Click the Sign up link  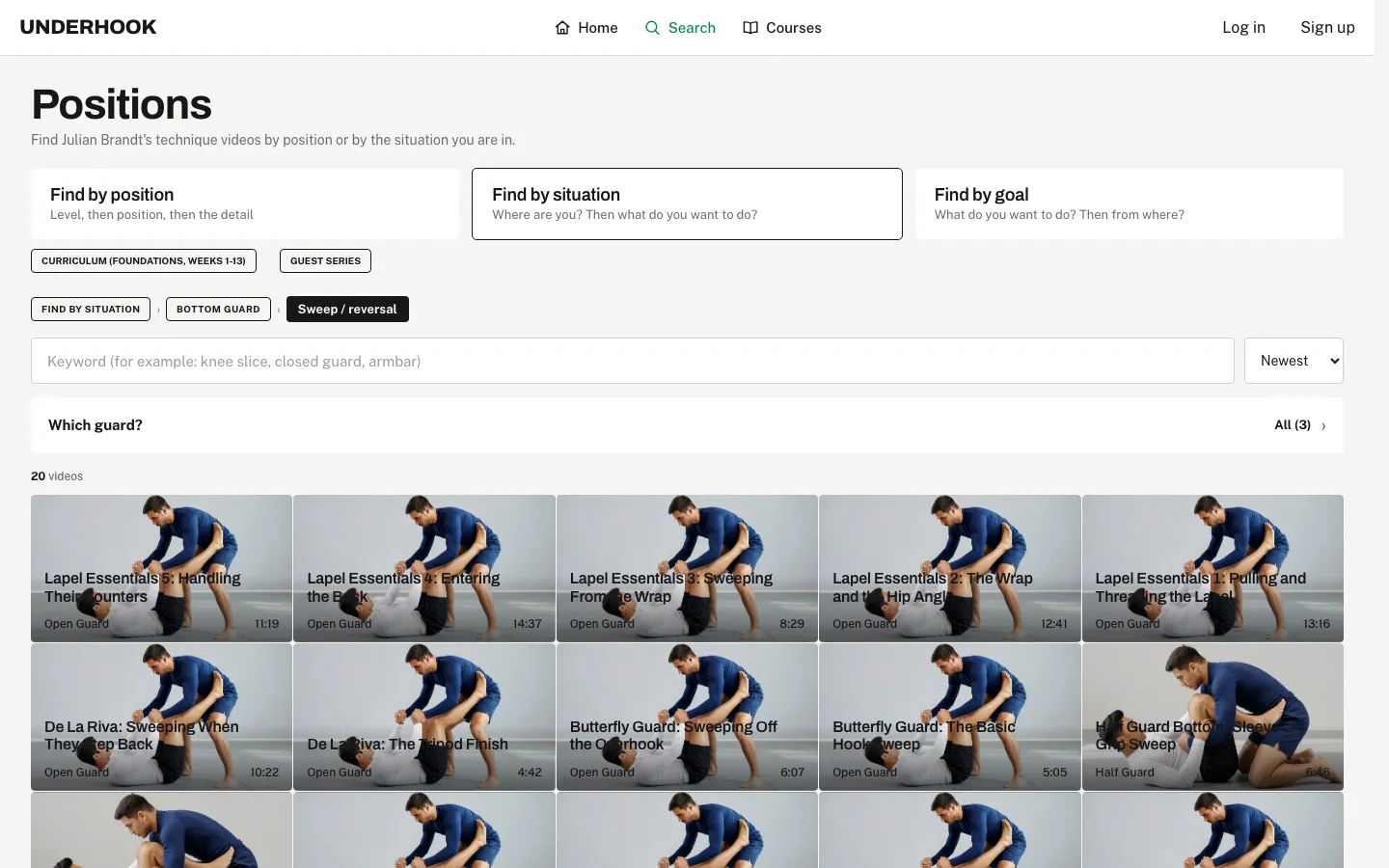coord(1327,27)
